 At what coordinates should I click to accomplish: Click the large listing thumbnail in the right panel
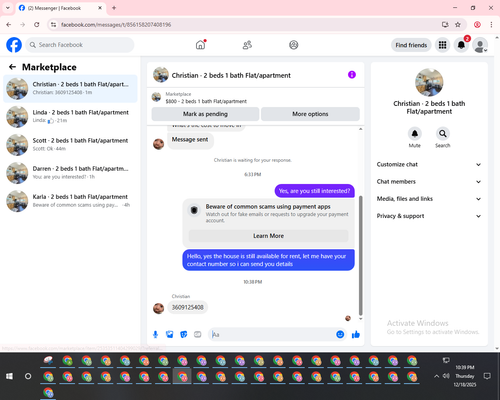point(429,82)
